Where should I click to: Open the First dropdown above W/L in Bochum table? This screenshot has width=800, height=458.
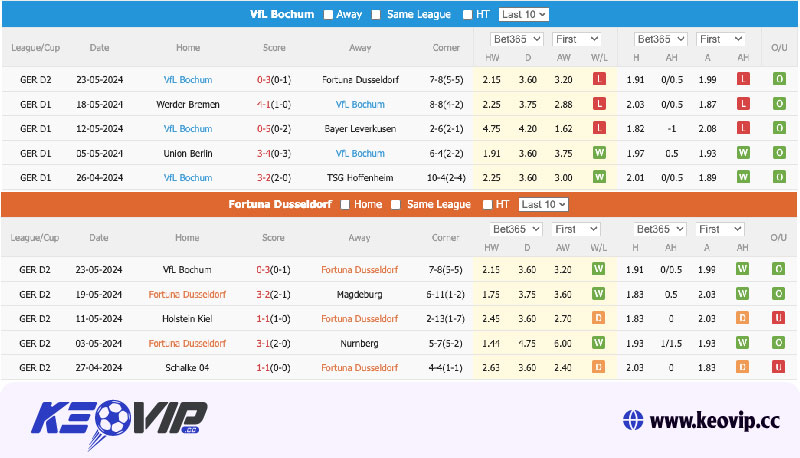coord(577,39)
